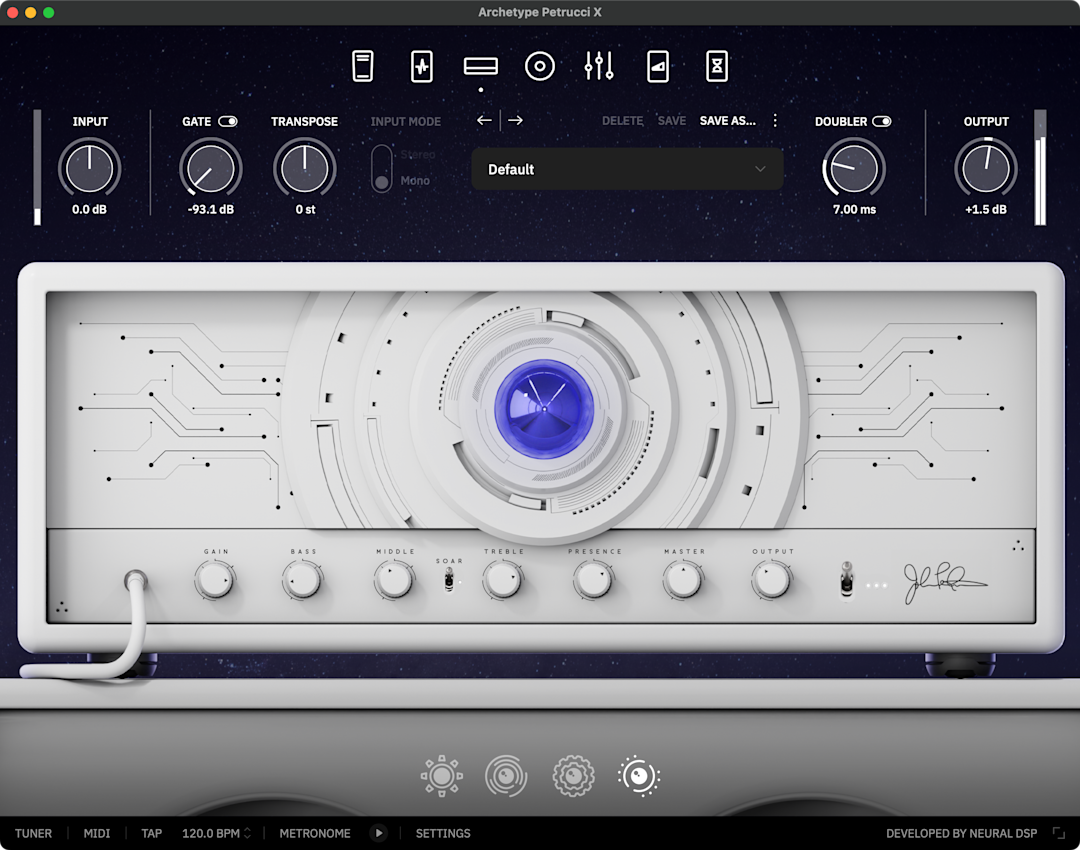This screenshot has width=1080, height=850.
Task: Click the amp MIDDLE knob
Action: coord(395,580)
